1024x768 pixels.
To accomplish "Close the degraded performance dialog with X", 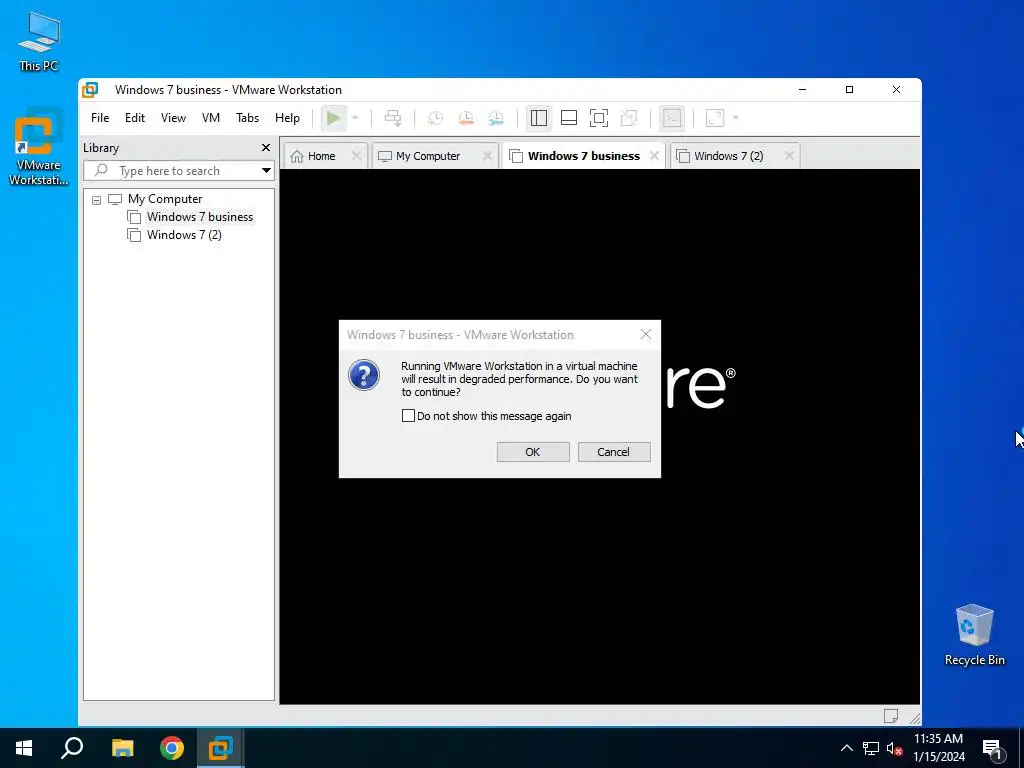I will [x=646, y=334].
